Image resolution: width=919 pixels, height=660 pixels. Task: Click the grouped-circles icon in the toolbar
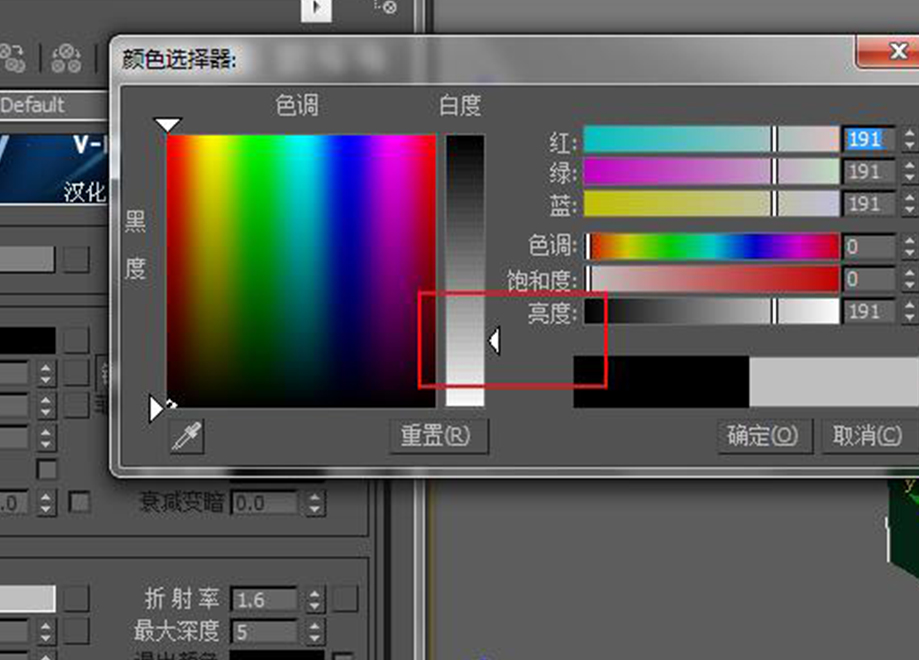point(66,57)
